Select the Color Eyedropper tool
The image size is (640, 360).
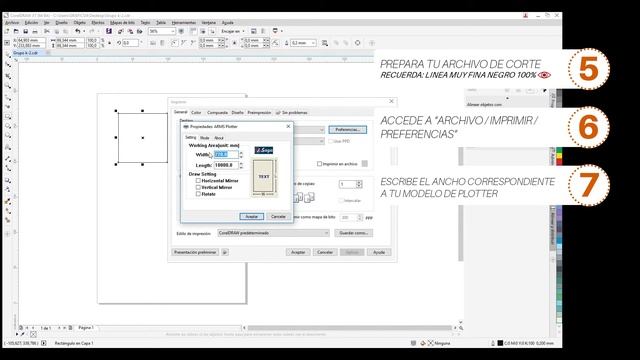pyautogui.click(x=8, y=201)
